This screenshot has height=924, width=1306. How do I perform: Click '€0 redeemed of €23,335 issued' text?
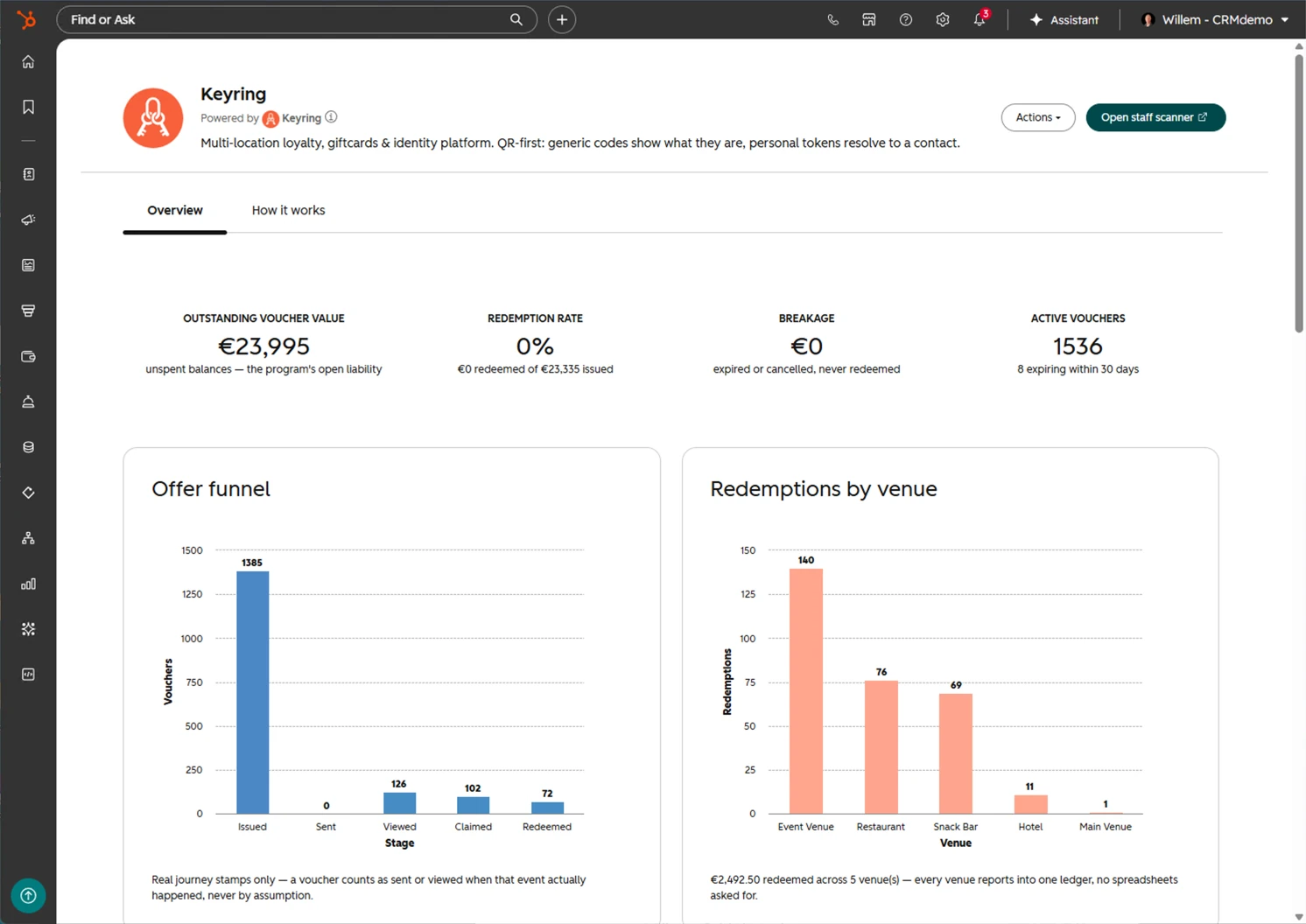coord(535,369)
